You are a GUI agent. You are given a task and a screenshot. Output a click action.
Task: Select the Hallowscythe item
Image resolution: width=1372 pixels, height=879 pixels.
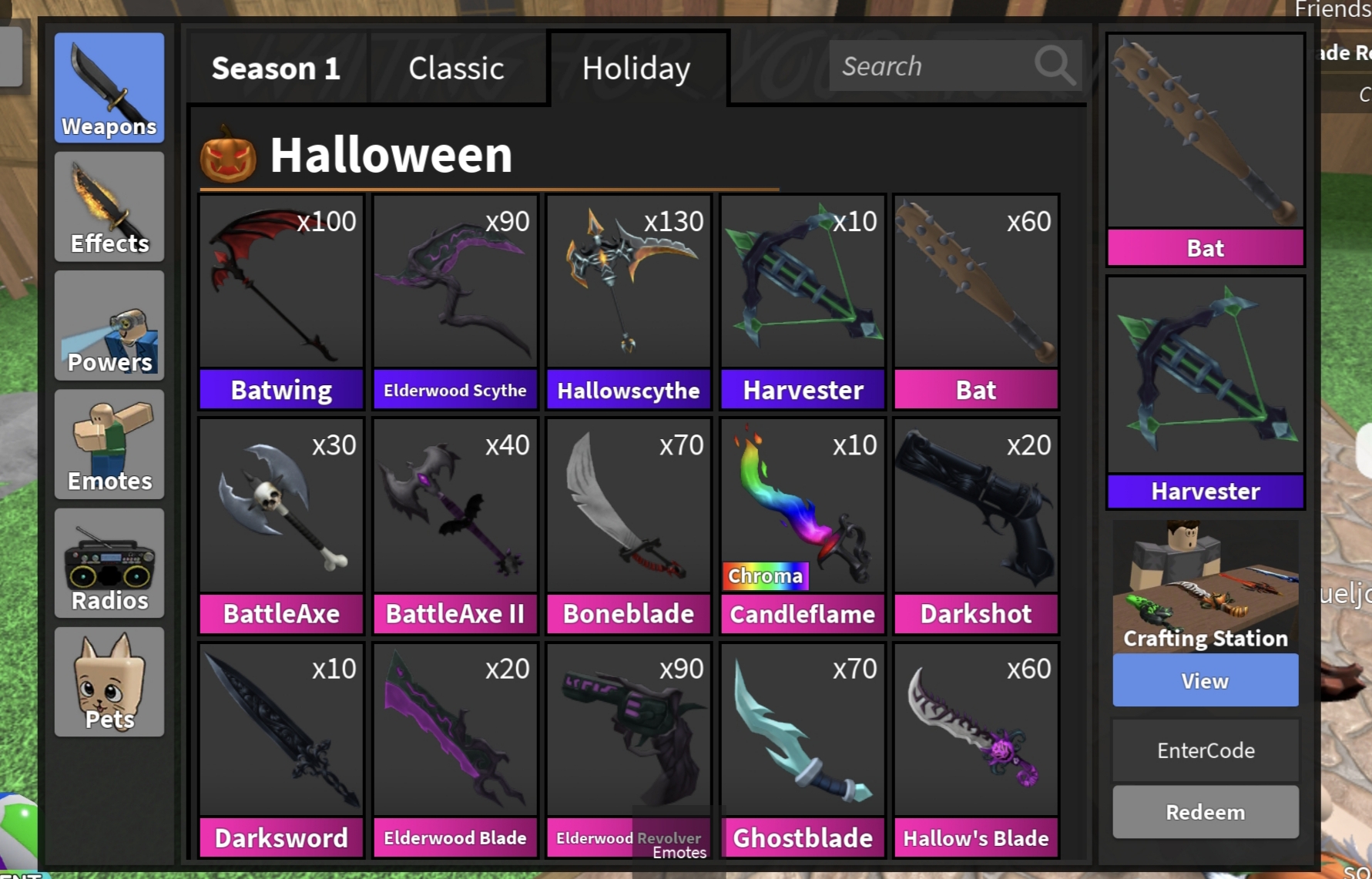point(629,302)
